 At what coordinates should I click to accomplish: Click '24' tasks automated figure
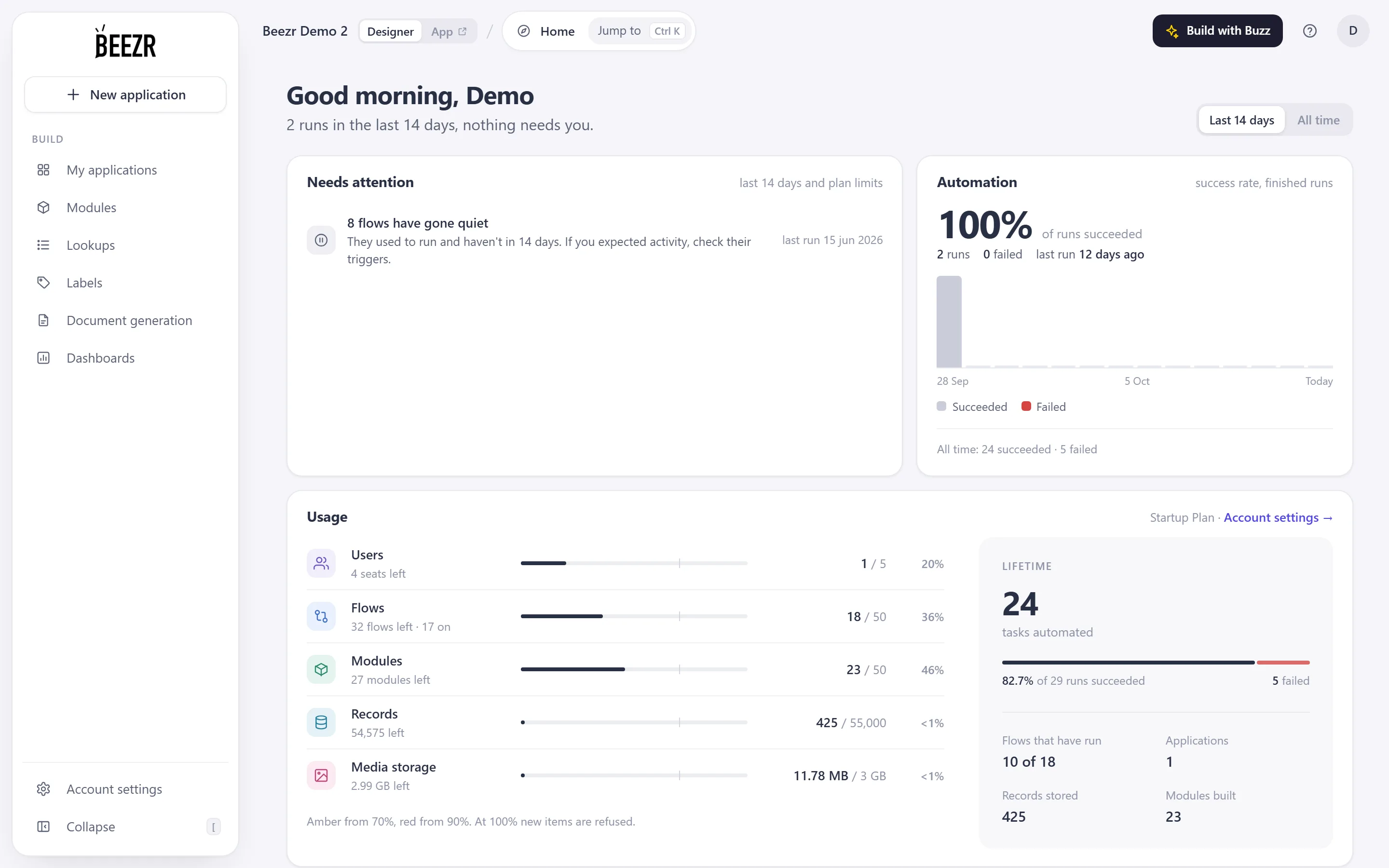(1020, 604)
